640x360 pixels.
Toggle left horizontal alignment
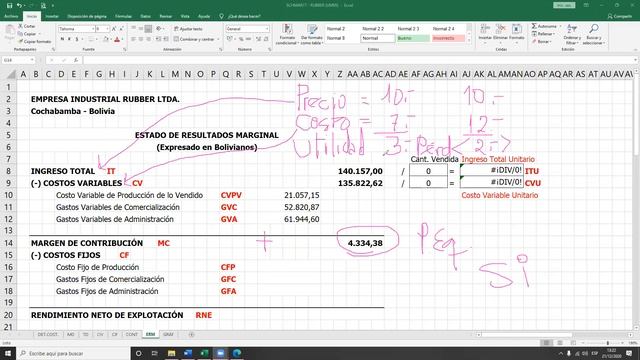(x=133, y=39)
